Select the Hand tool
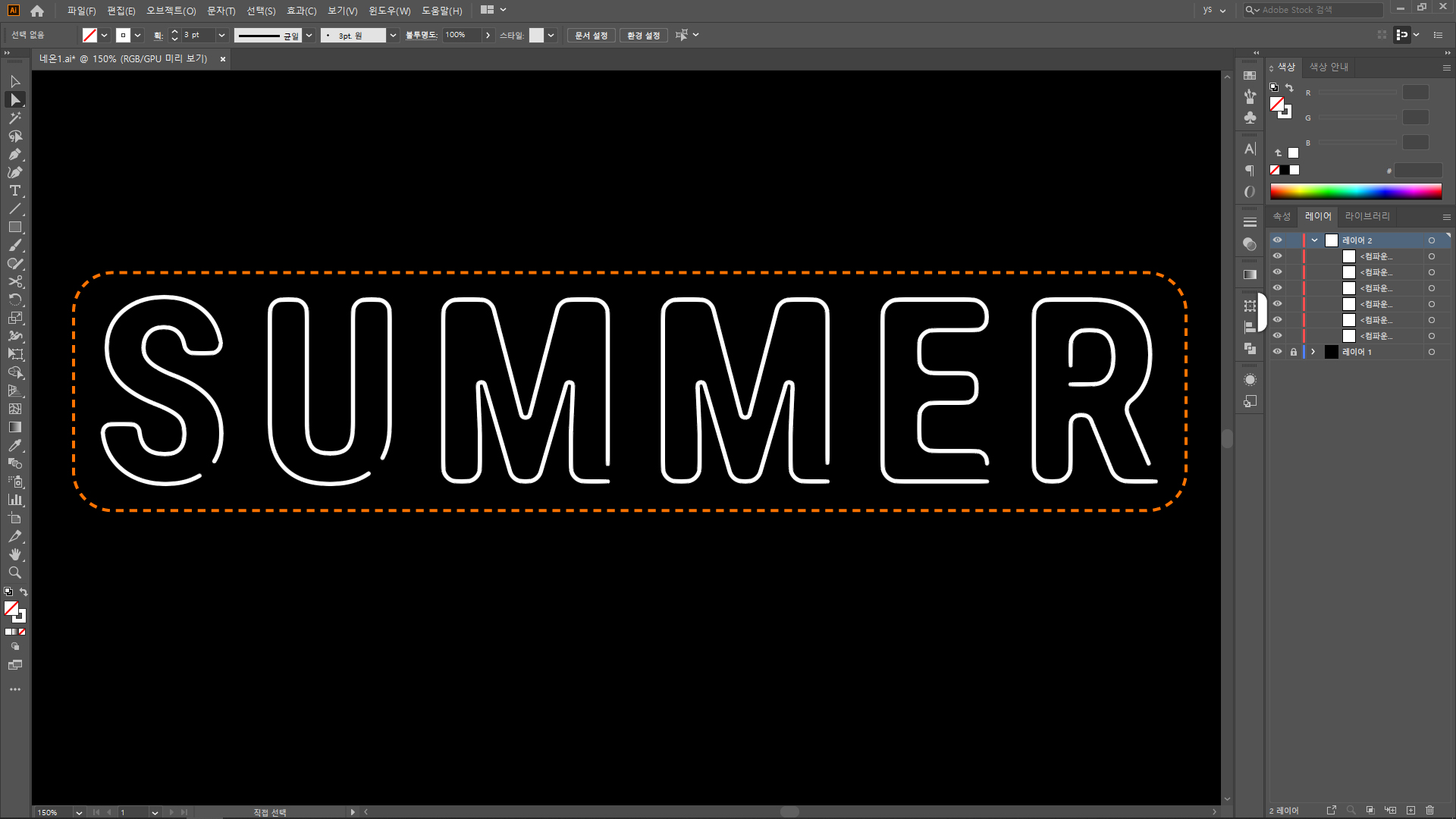1456x819 pixels. 14,555
